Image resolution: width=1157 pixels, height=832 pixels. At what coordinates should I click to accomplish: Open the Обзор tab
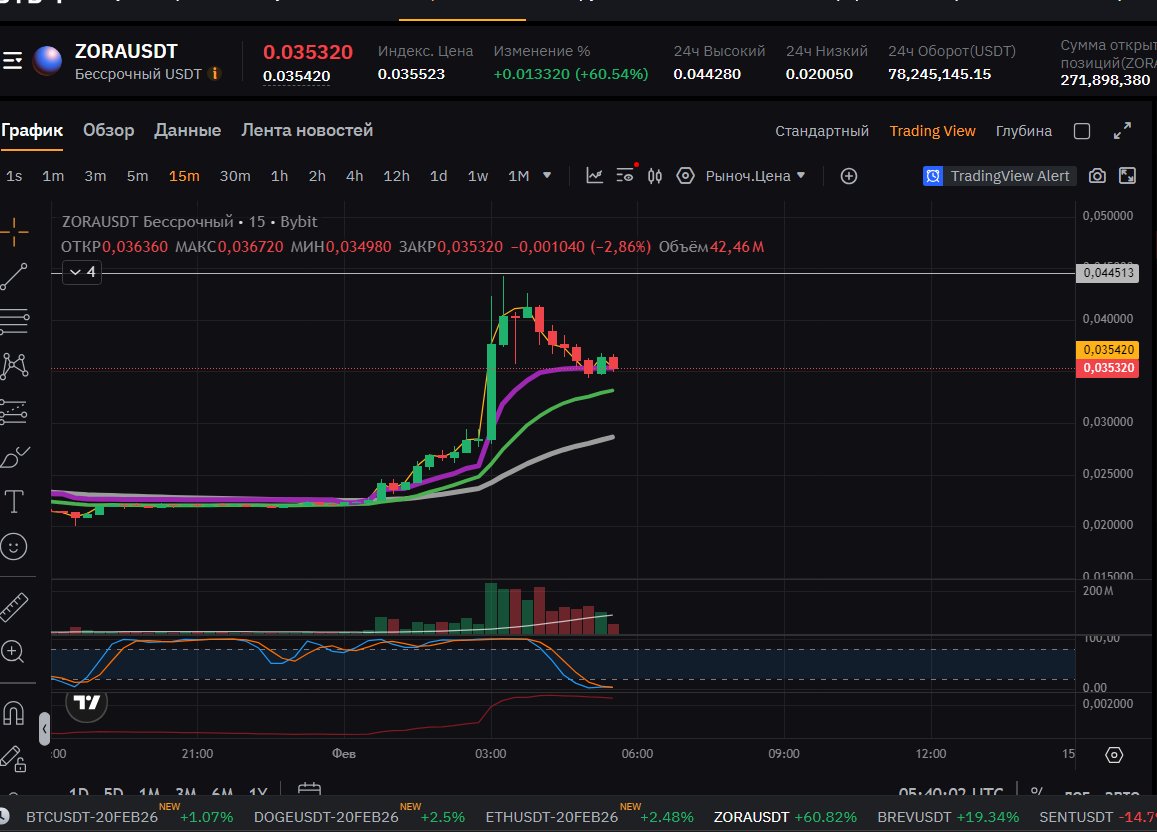[108, 131]
